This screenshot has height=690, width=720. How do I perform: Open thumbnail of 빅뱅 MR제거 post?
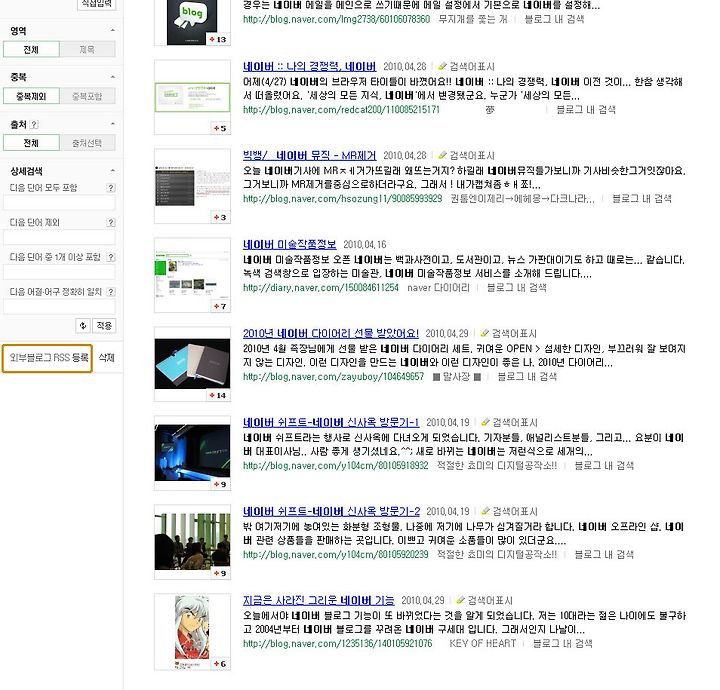point(192,186)
